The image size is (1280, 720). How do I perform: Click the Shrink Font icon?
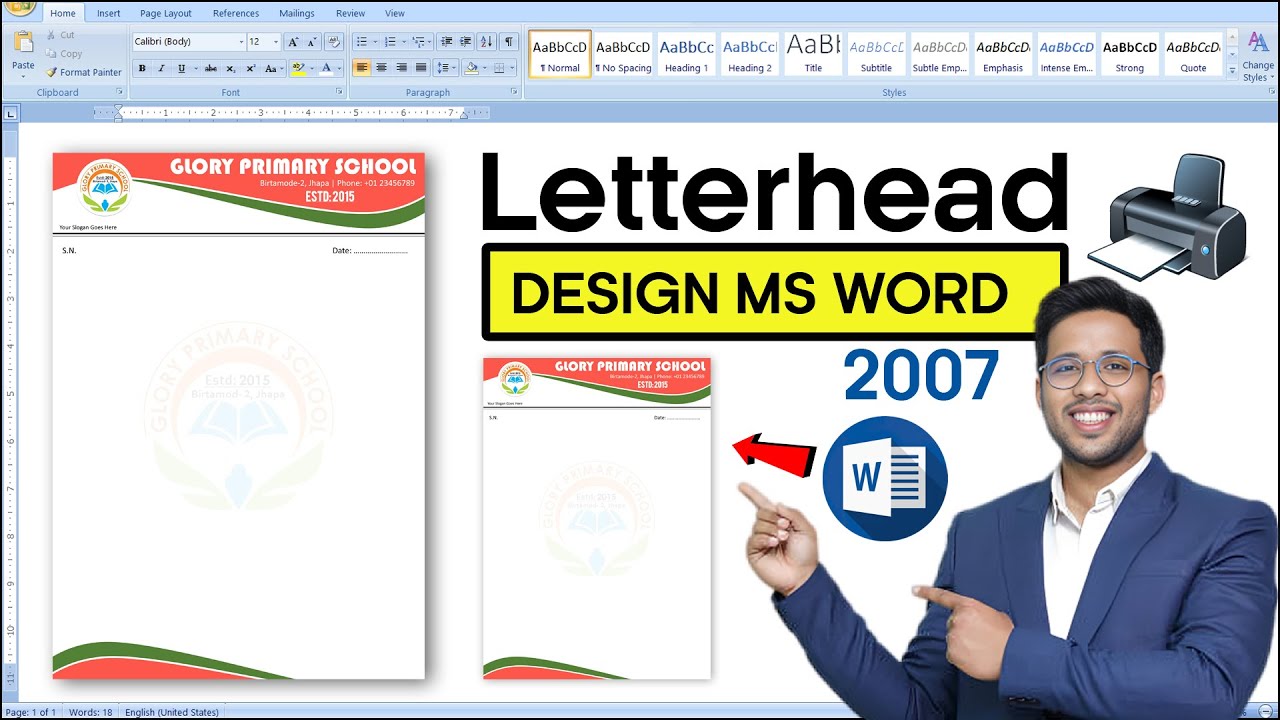coord(310,42)
